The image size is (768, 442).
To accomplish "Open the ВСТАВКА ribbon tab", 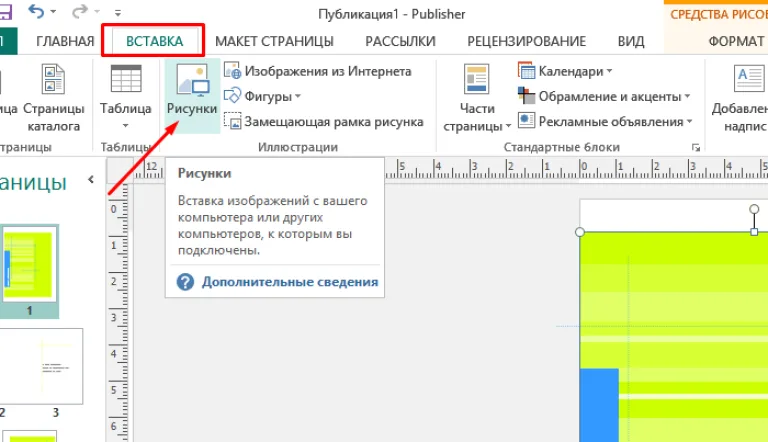I will [x=154, y=41].
